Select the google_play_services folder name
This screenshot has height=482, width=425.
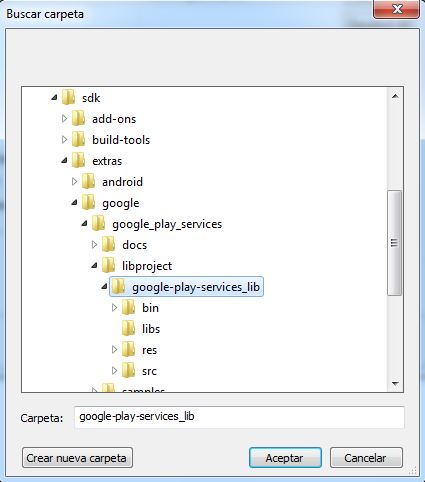coord(167,224)
